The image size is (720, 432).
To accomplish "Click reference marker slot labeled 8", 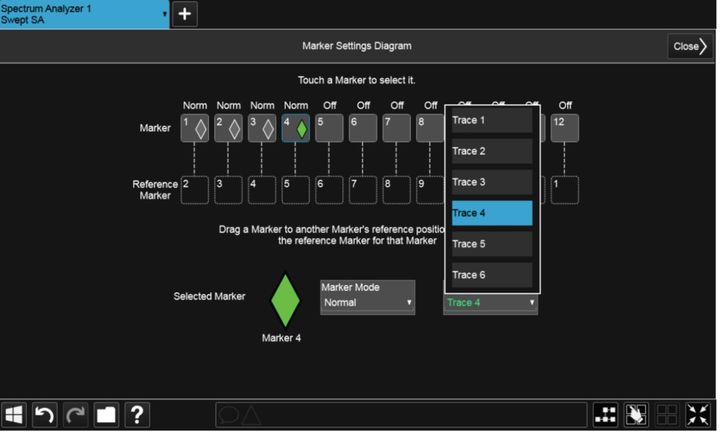I will (396, 190).
